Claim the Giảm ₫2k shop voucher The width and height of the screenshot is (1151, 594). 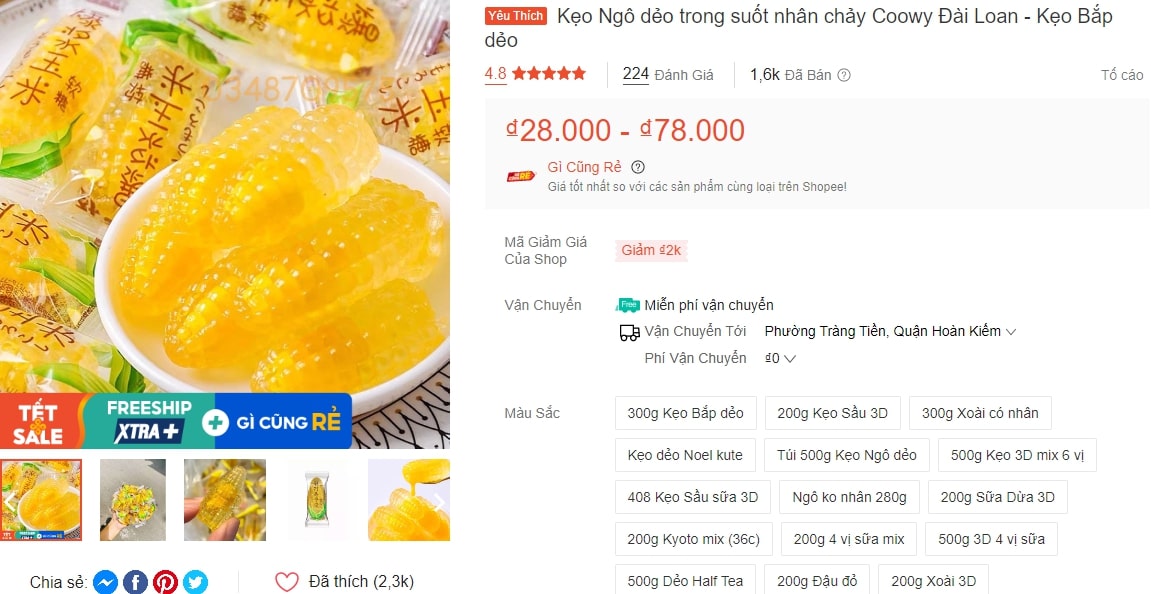click(x=651, y=250)
